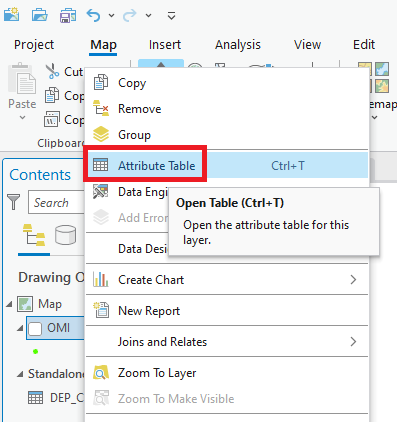Expand the Joins and Relates arrow
Viewport: 397px width, 422px height.
click(353, 341)
